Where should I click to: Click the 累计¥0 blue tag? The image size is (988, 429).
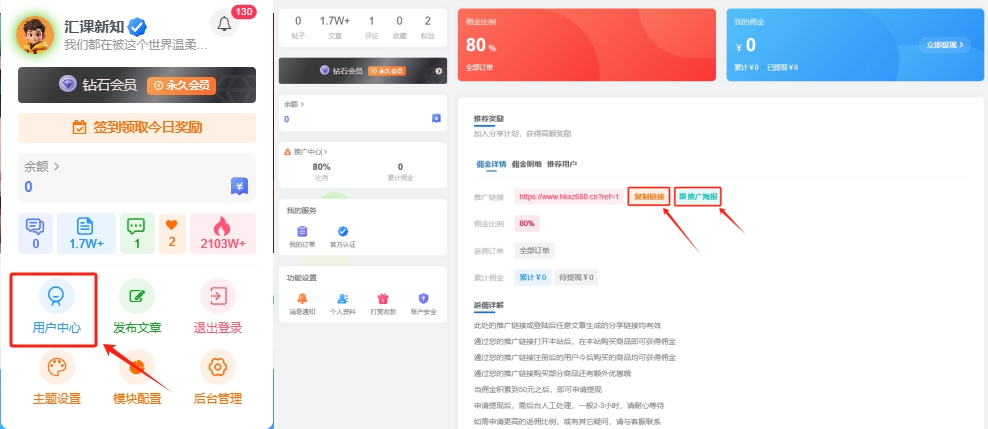pos(533,277)
